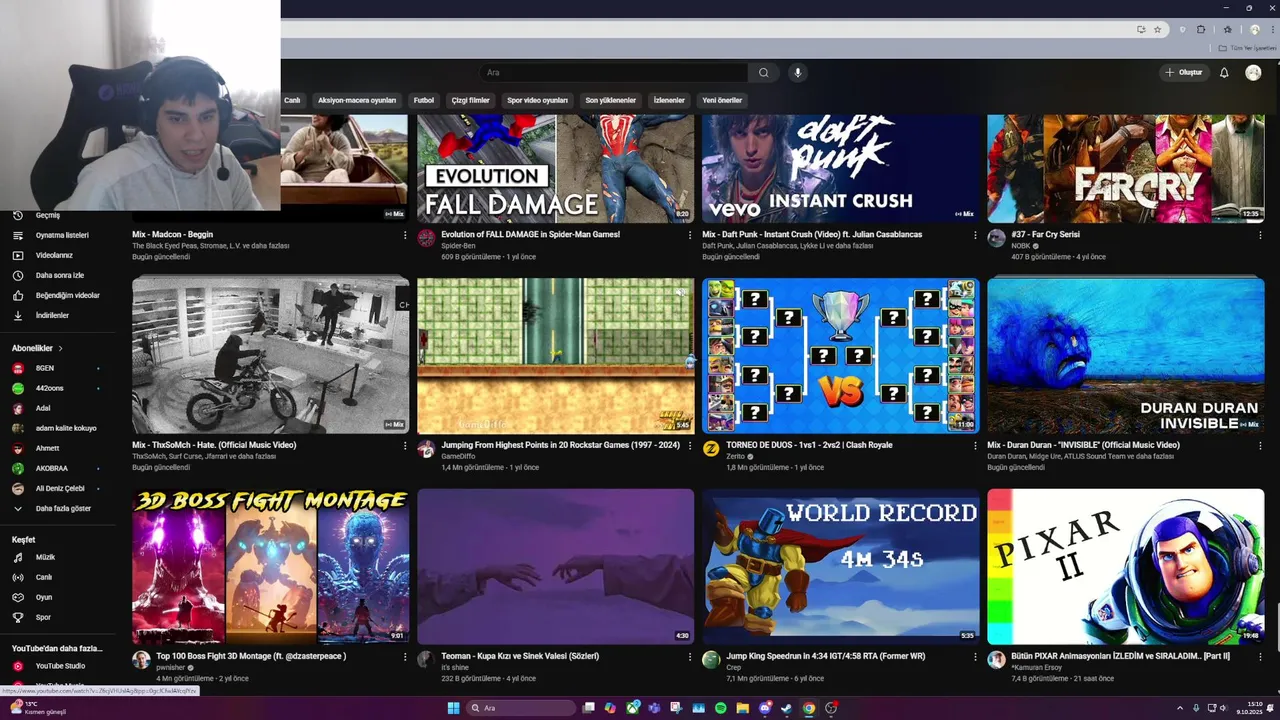Open Steam from the taskbar
This screenshot has height=720, width=1280.
[787, 708]
